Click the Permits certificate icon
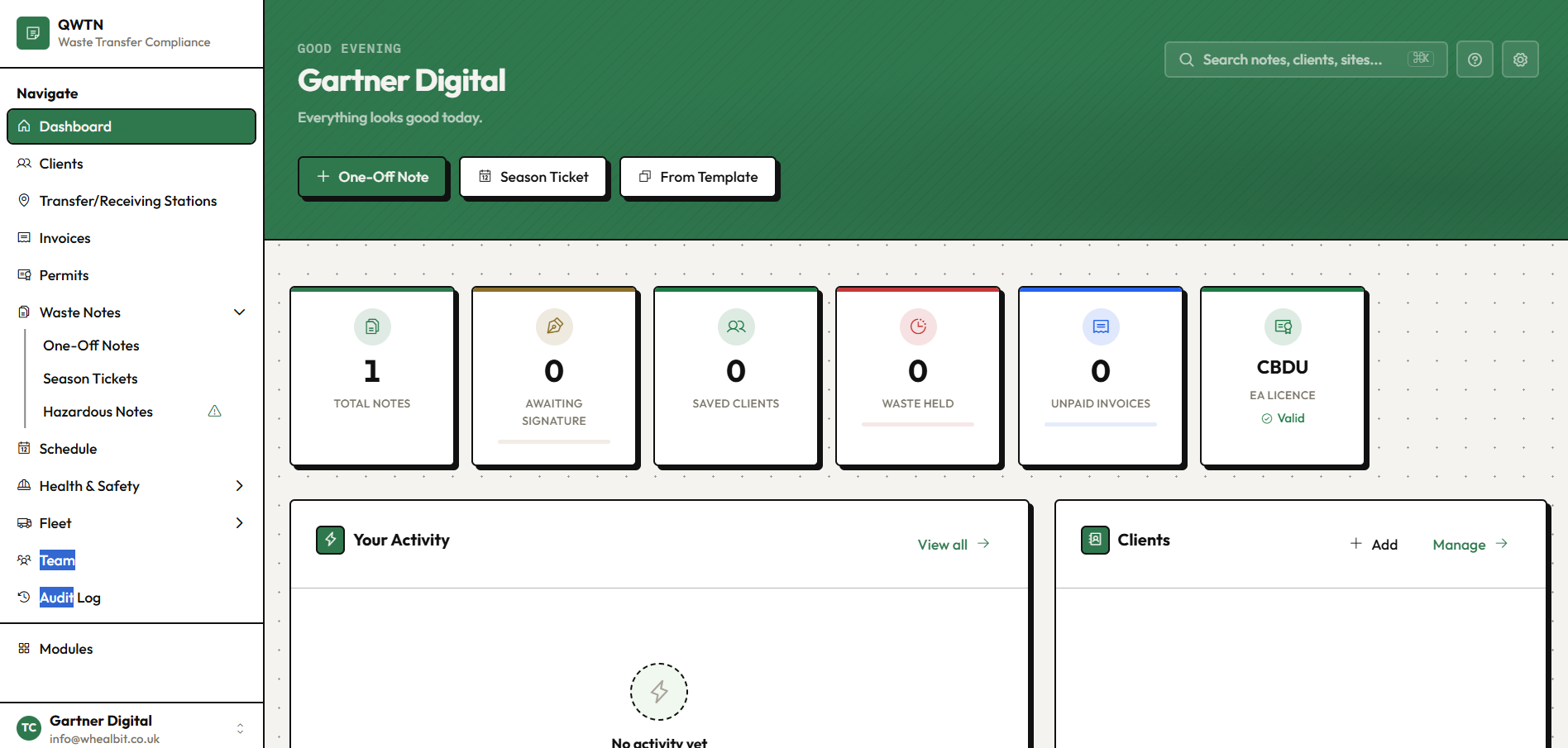The width and height of the screenshot is (1568, 748). click(x=24, y=274)
